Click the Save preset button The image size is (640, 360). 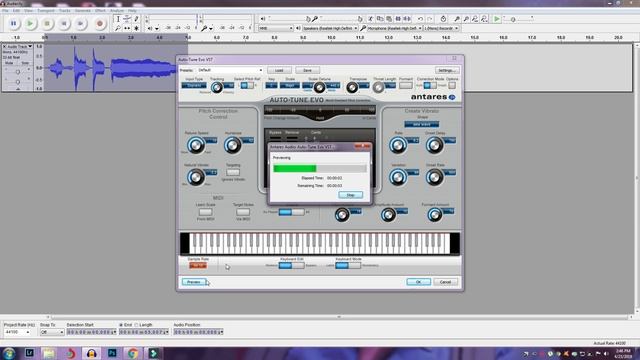(x=307, y=70)
